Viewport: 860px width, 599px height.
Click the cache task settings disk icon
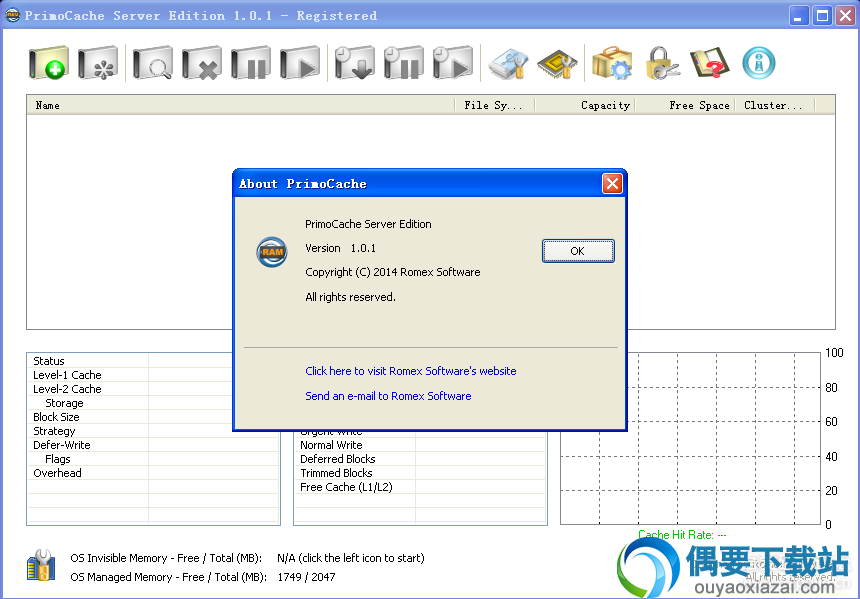pos(98,63)
